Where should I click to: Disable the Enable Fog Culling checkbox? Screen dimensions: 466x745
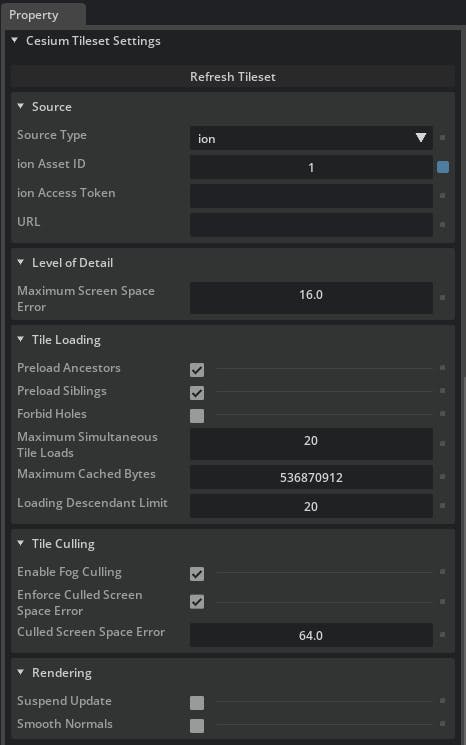pyautogui.click(x=197, y=574)
